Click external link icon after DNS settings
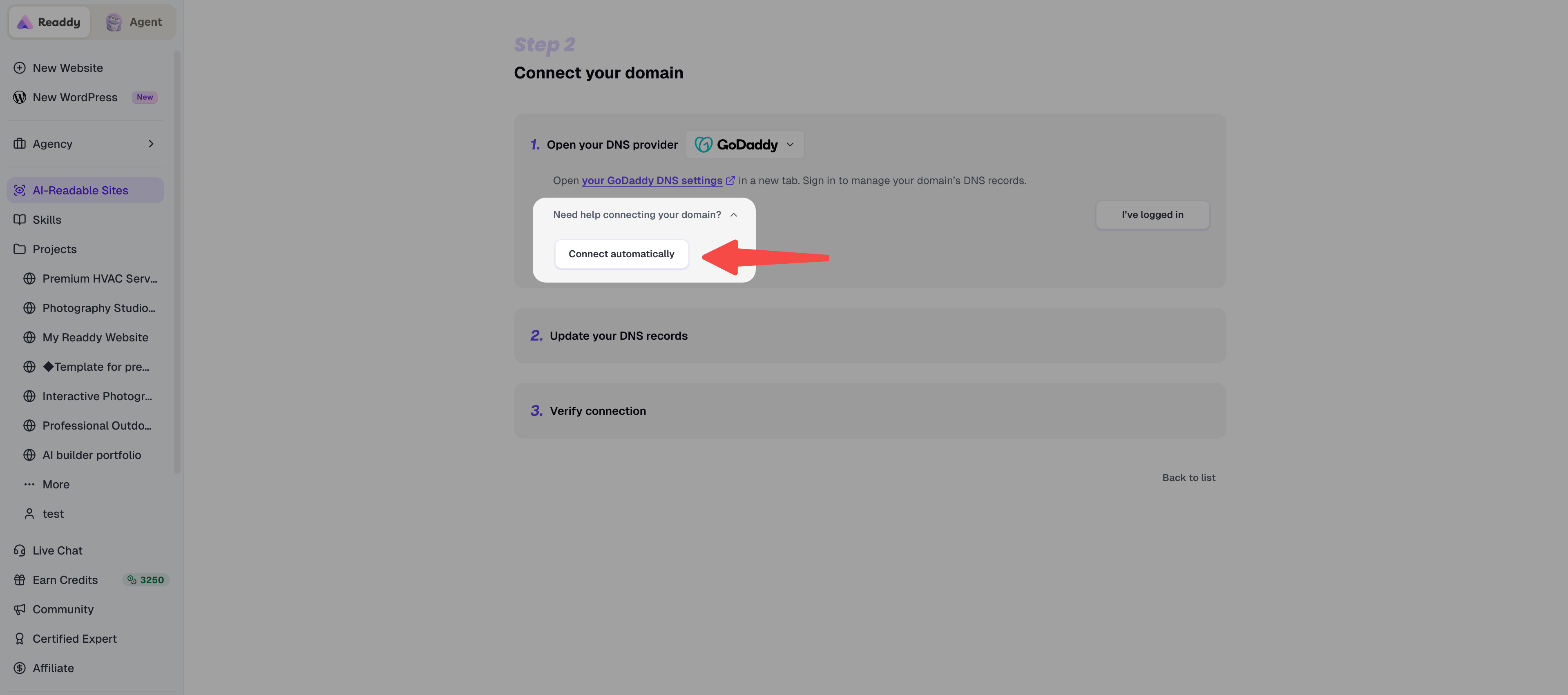 730,180
